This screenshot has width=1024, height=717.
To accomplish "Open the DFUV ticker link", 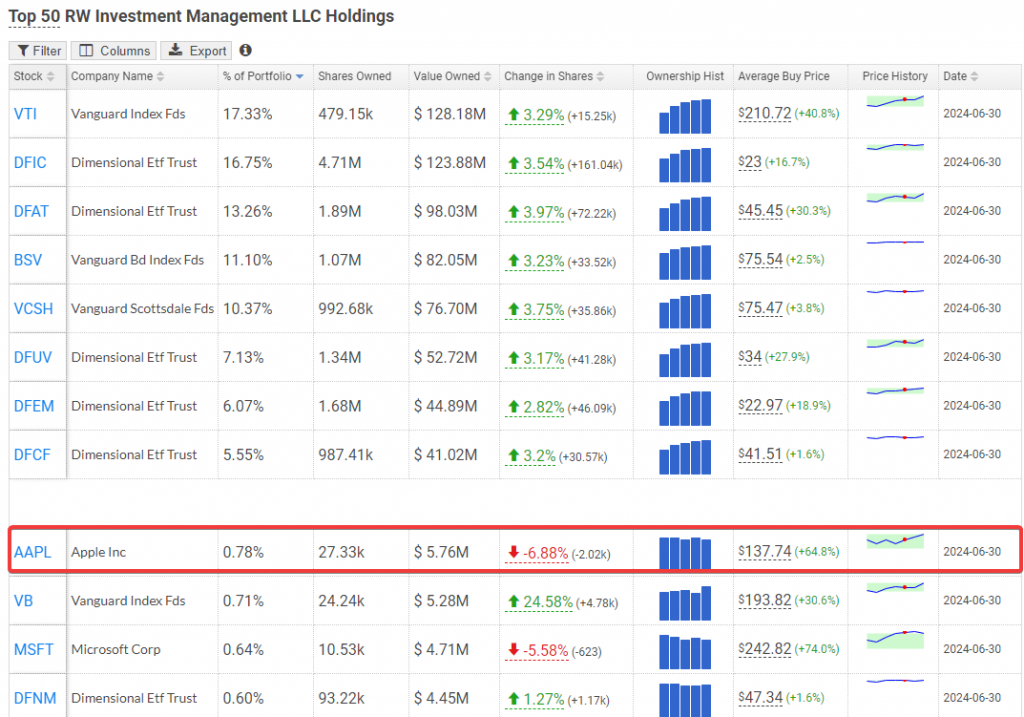I will [33, 357].
